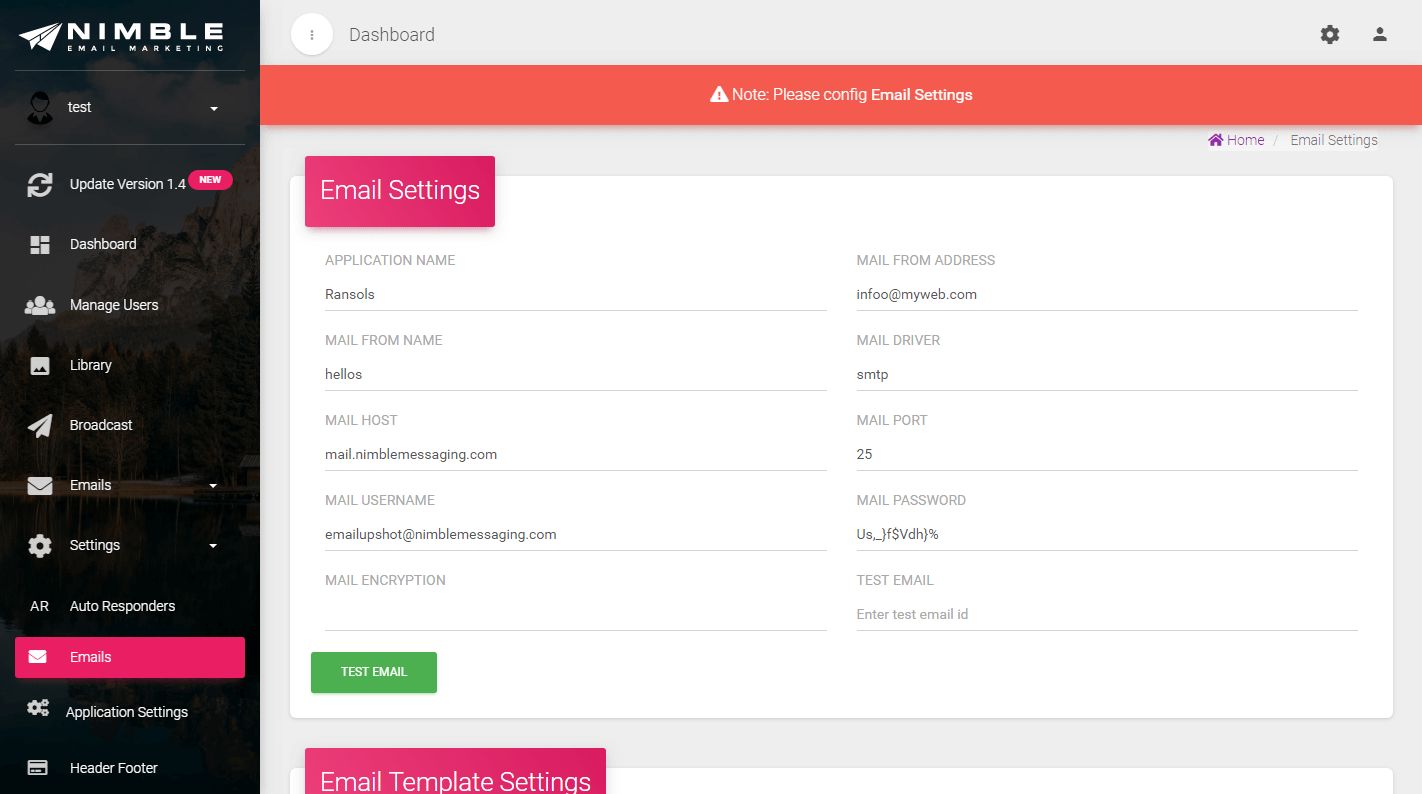Click Email Settings breadcrumb text
Image resolution: width=1422 pixels, height=794 pixels.
(x=1334, y=140)
